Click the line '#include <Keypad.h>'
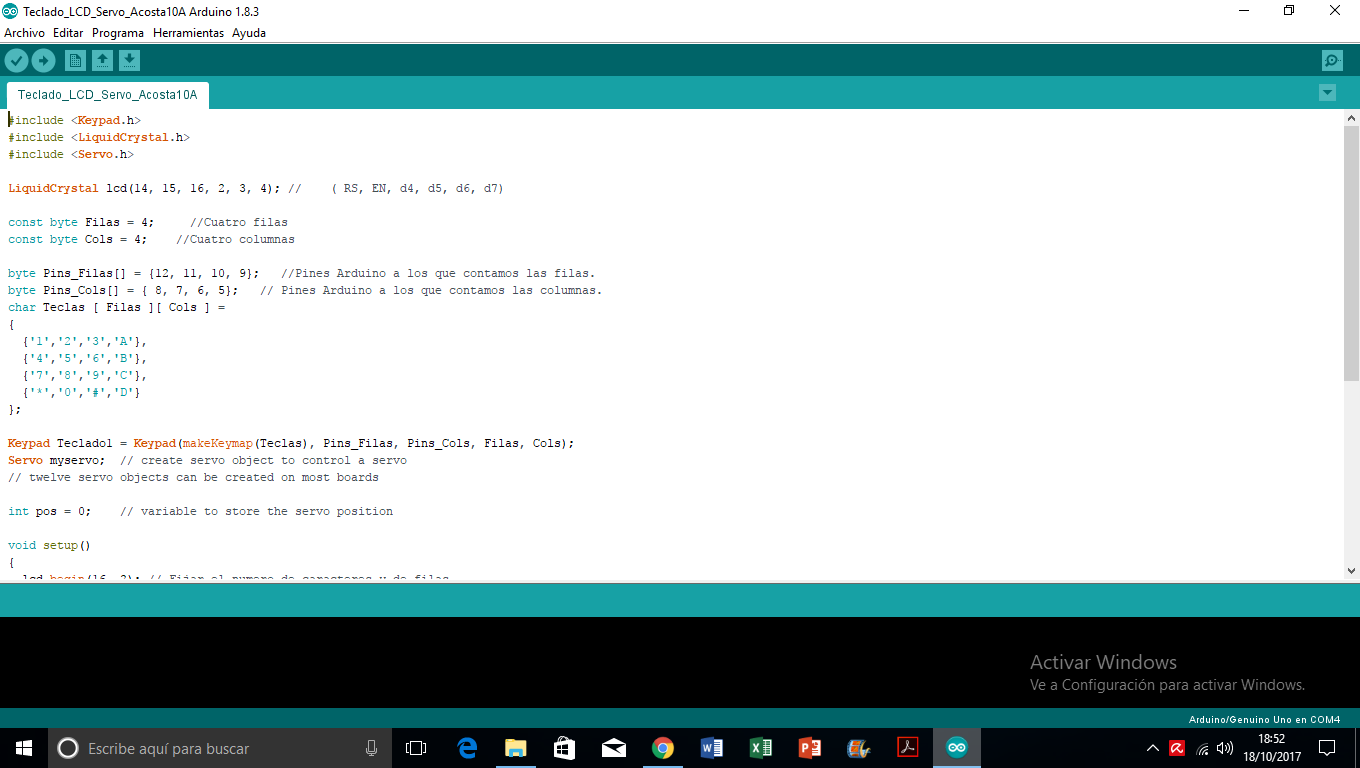The height and width of the screenshot is (768, 1360). click(x=74, y=120)
